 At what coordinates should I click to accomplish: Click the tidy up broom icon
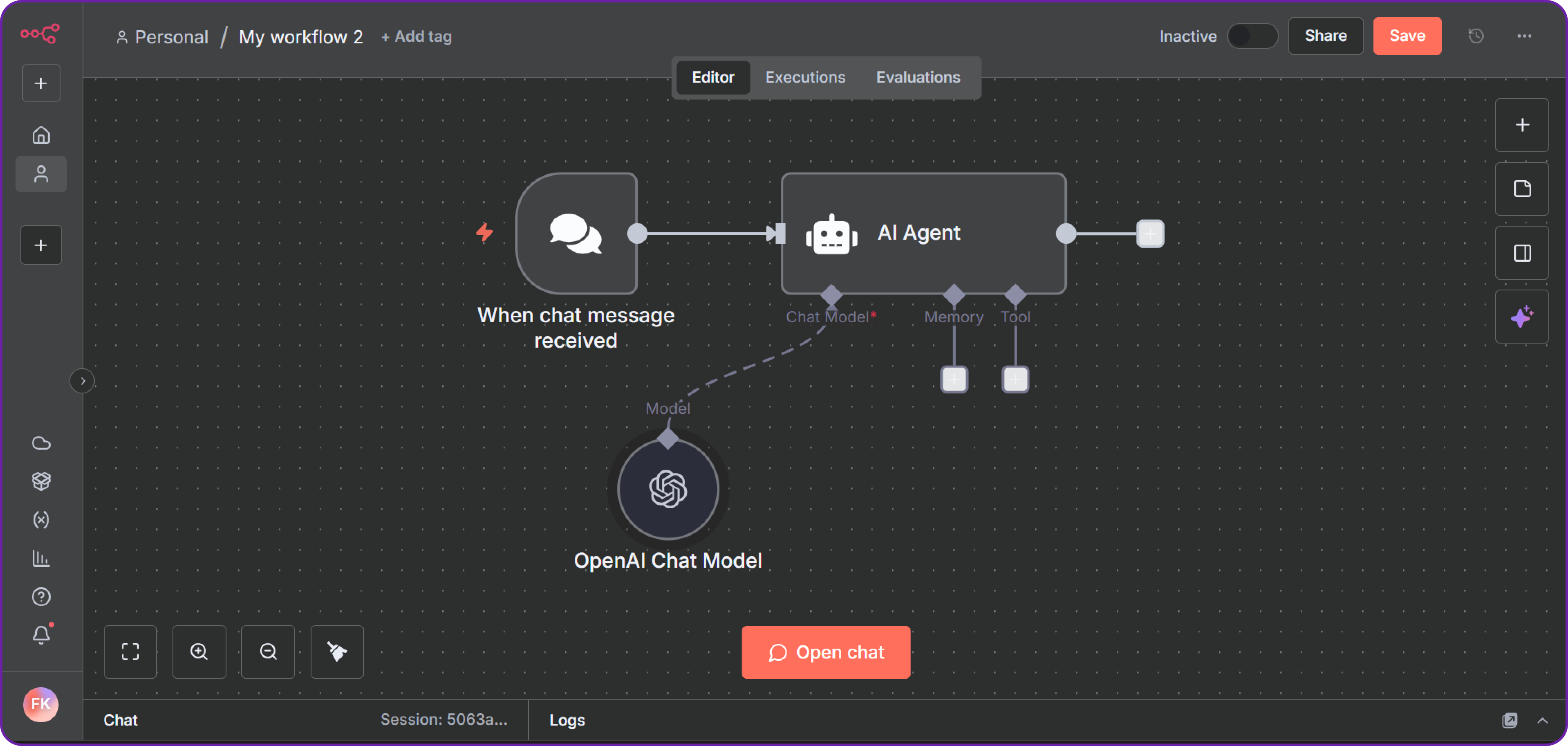[336, 652]
